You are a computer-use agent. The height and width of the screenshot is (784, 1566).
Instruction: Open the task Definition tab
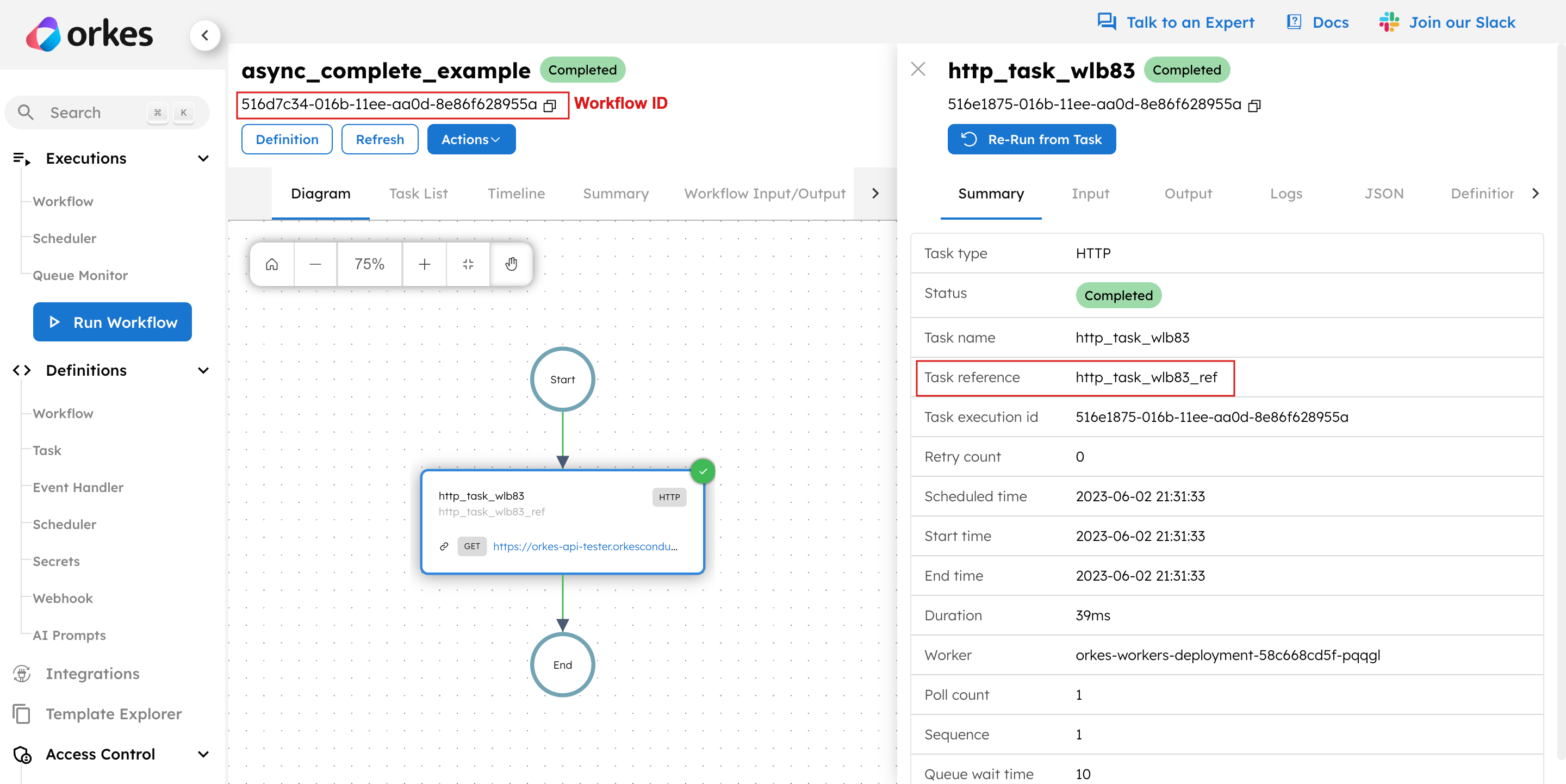tap(1482, 193)
